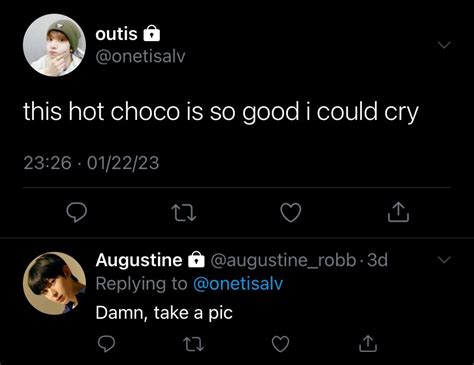Click the @augustine_robb handle

[283, 260]
